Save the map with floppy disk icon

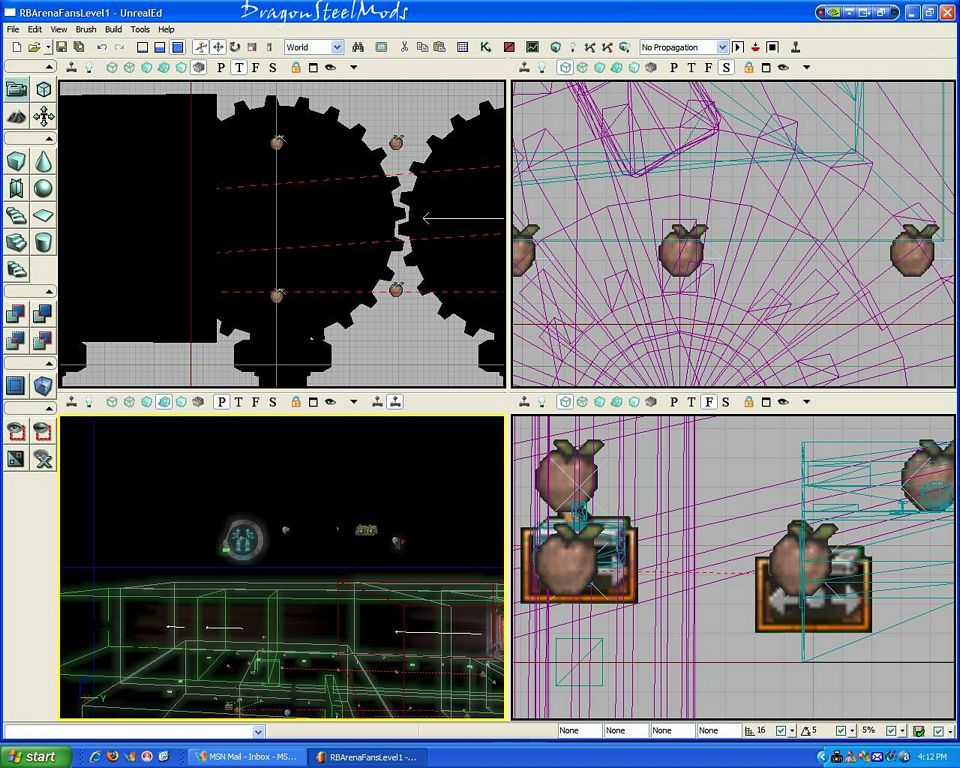(x=61, y=47)
